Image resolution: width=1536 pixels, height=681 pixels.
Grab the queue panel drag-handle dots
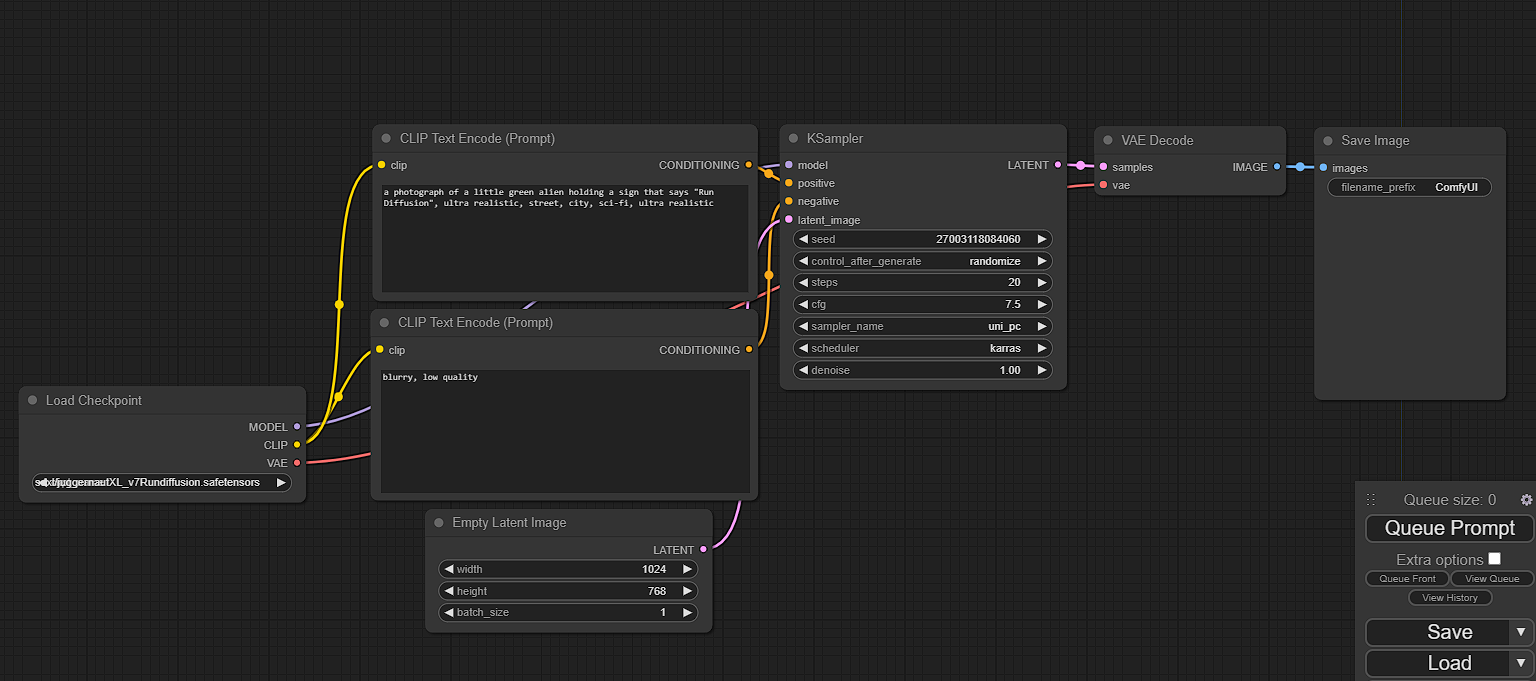(x=1371, y=499)
